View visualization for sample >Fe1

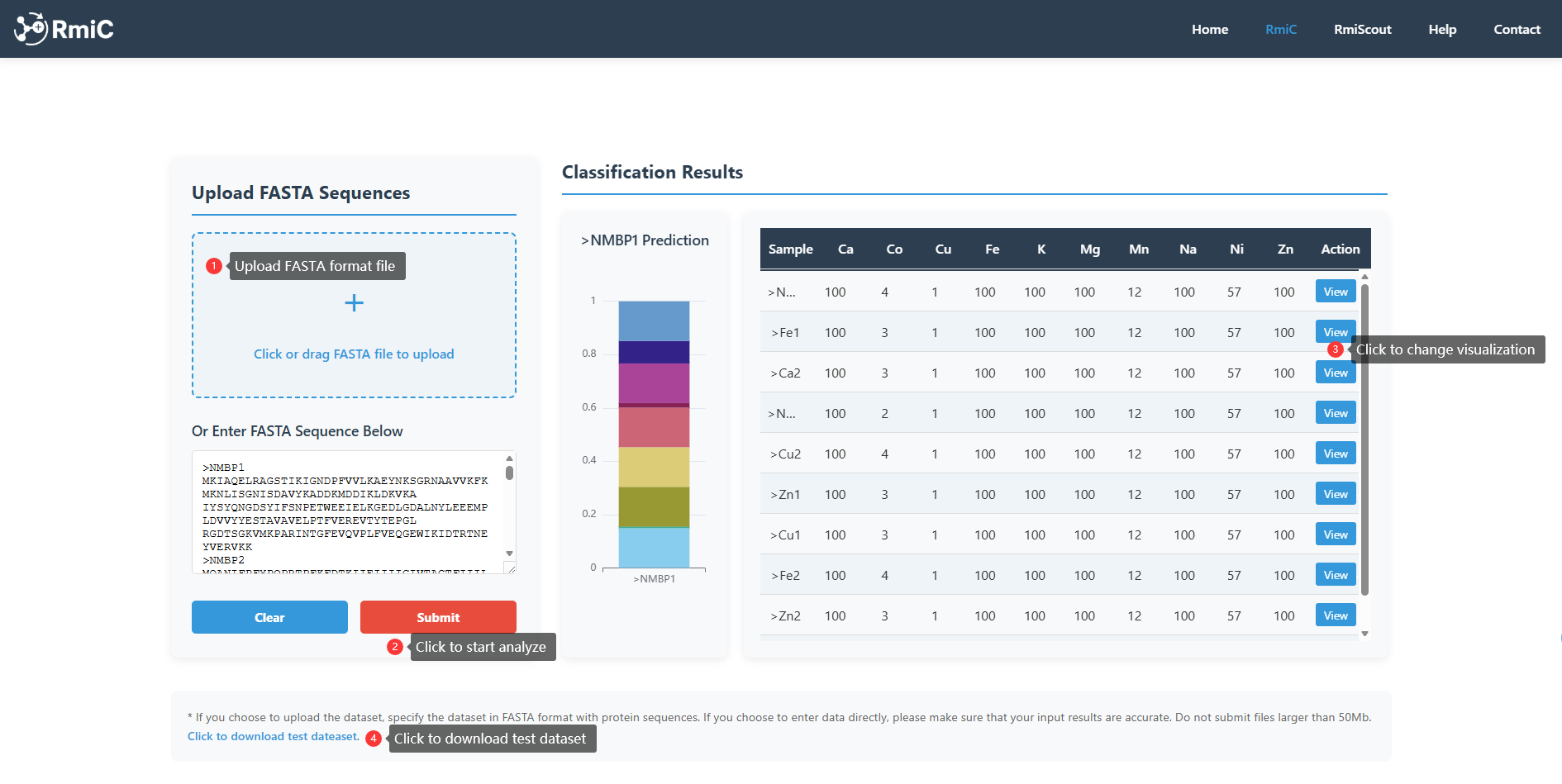tap(1334, 331)
